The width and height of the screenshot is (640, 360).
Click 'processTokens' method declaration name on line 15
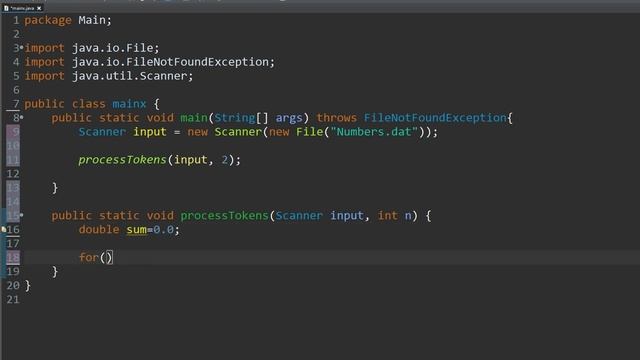[x=224, y=215]
